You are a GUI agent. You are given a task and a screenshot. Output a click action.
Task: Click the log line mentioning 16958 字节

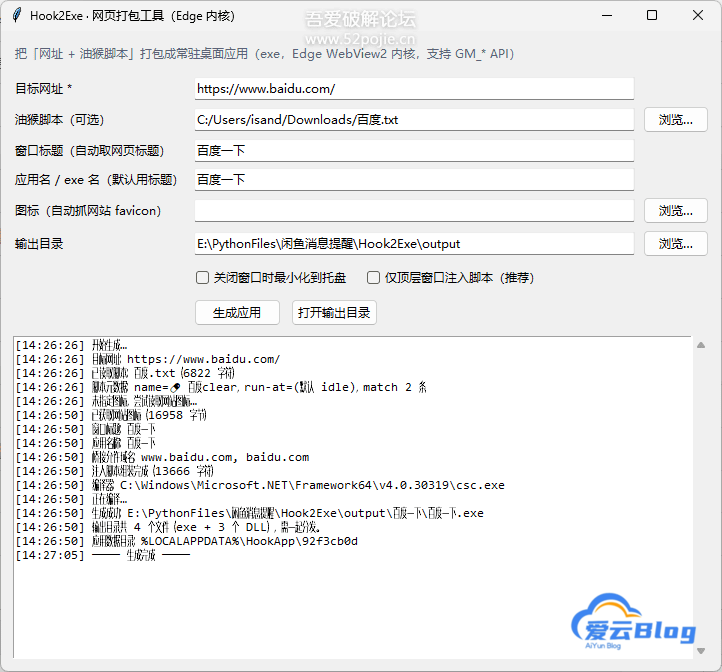(111, 415)
